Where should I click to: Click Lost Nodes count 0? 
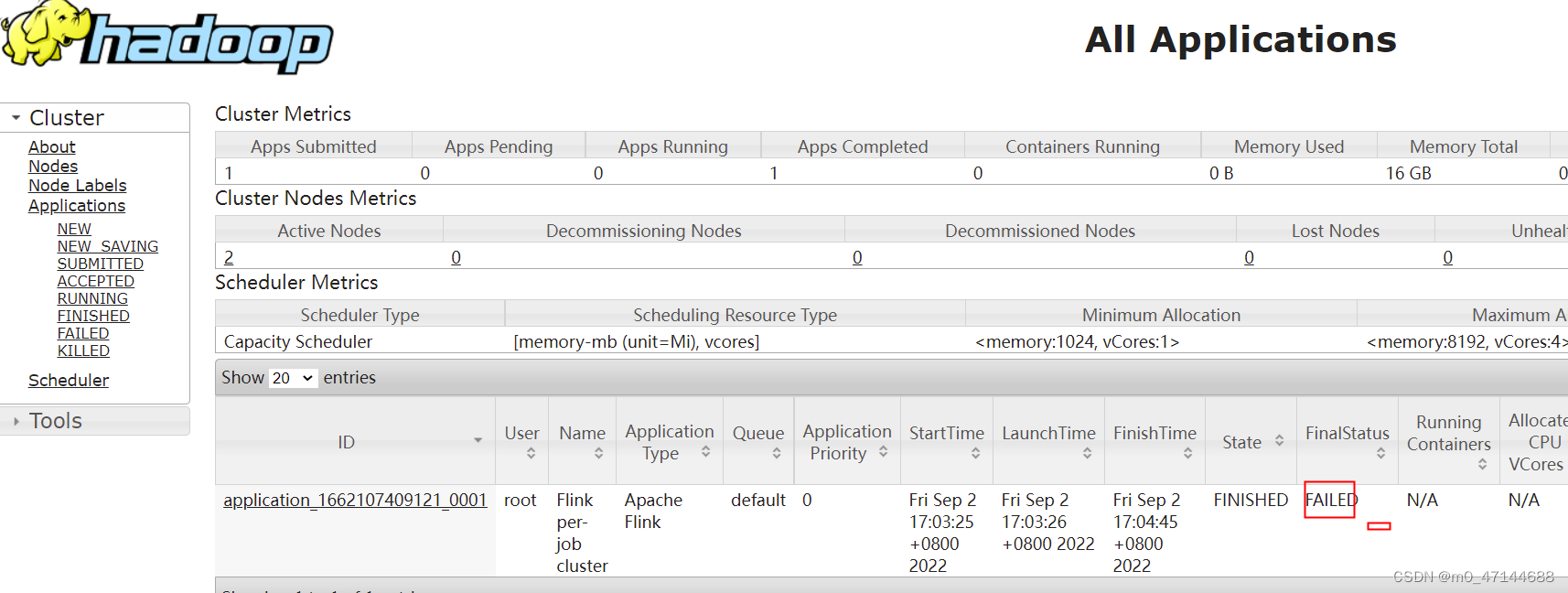(1249, 258)
